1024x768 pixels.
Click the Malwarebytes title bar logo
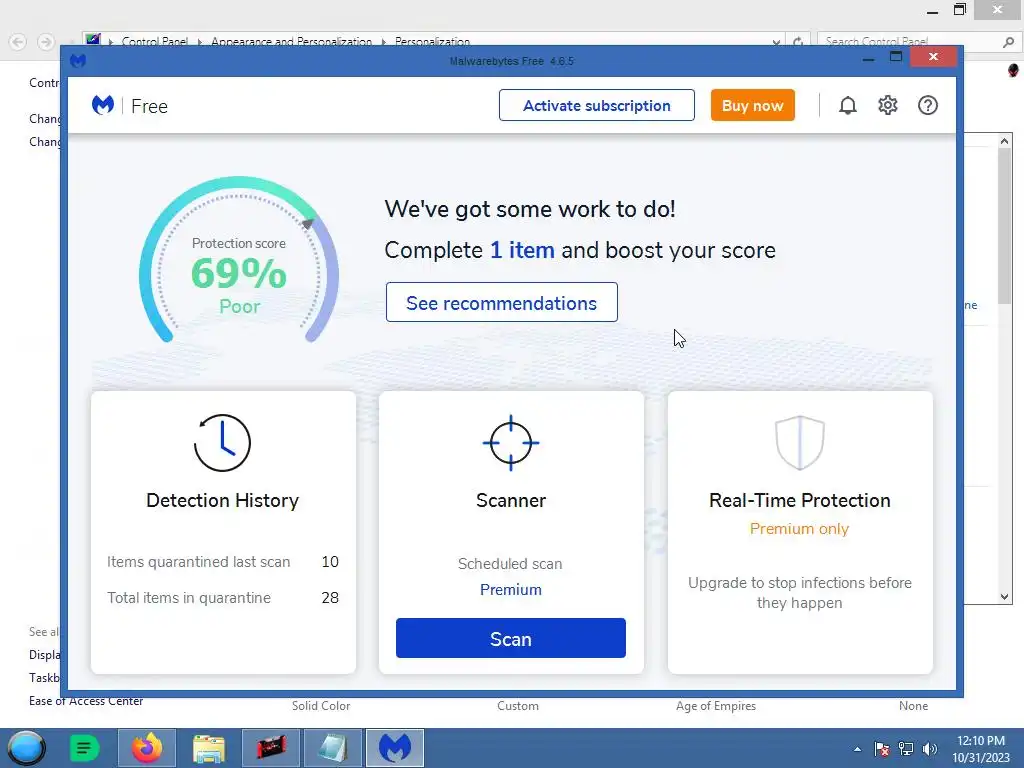(x=78, y=61)
